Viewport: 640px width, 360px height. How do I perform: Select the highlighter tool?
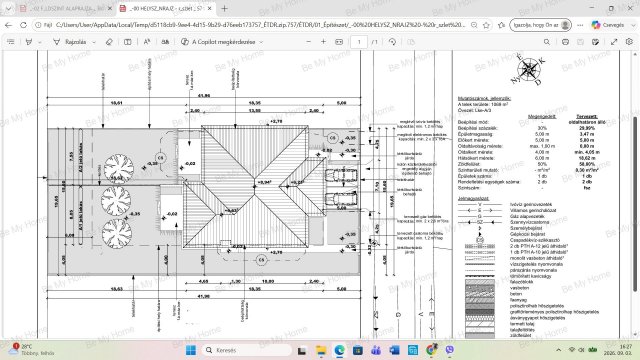click(x=29, y=42)
